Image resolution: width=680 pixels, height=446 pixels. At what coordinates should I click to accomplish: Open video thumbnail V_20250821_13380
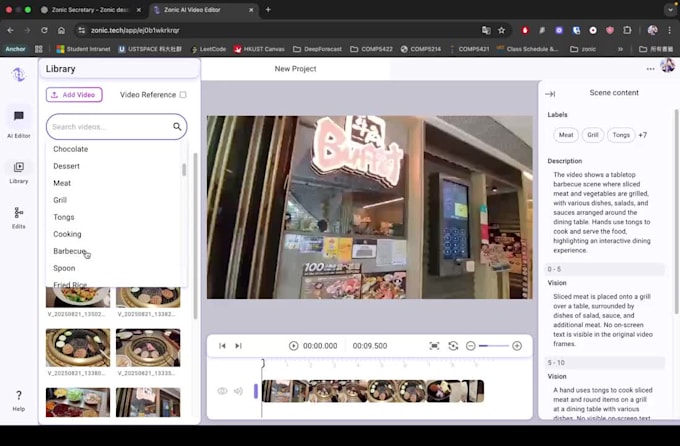[78, 348]
